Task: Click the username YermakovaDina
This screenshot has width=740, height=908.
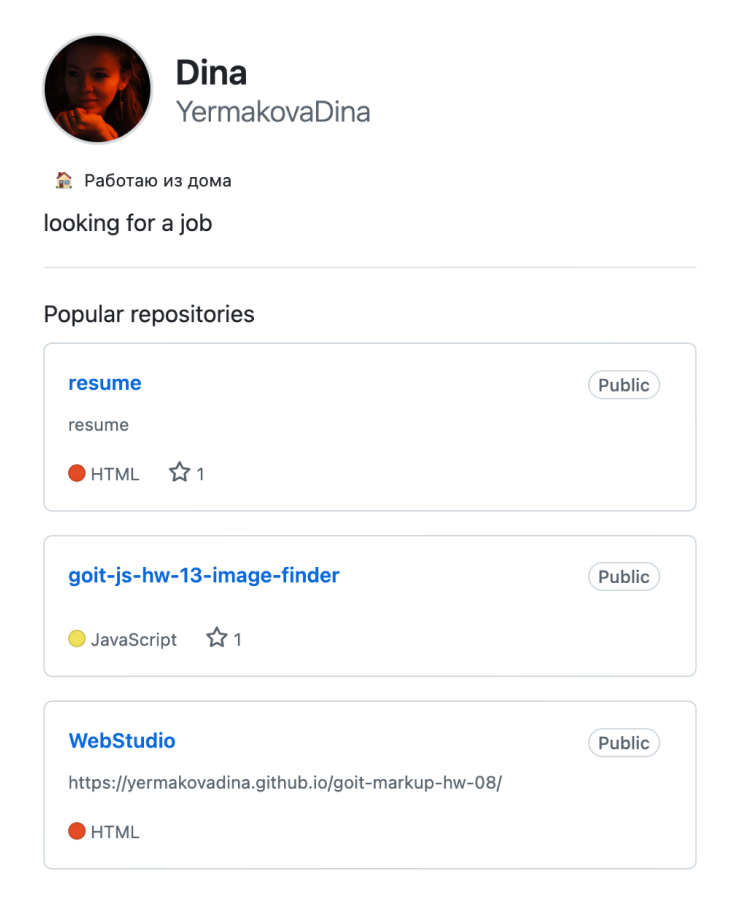Action: tap(273, 112)
